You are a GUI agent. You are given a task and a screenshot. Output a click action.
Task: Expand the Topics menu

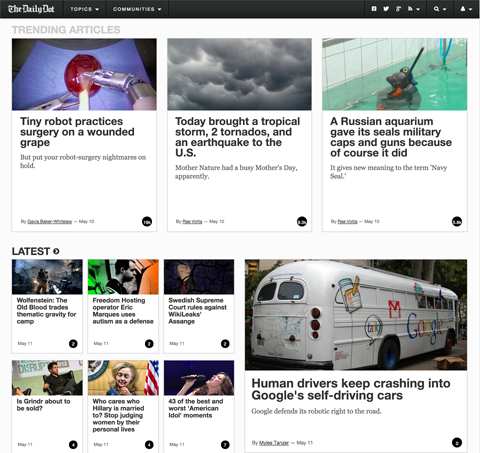[x=85, y=9]
